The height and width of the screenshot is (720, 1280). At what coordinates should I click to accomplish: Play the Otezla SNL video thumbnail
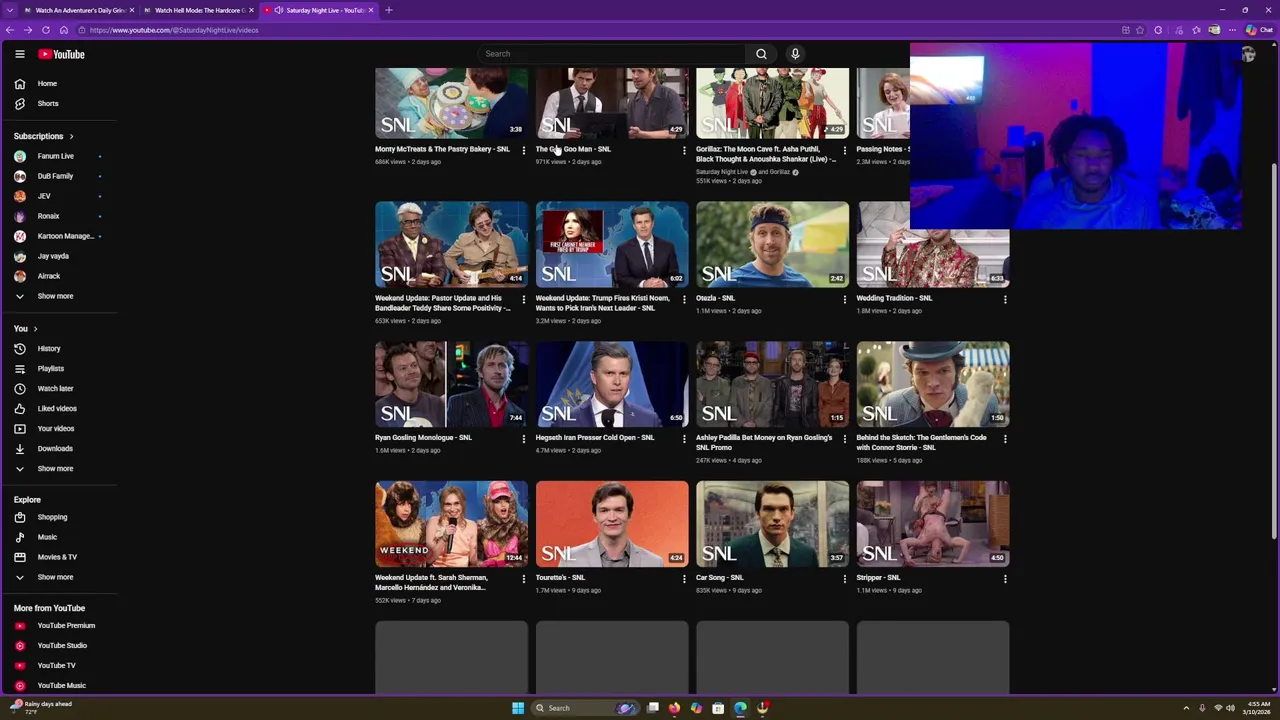[772, 244]
